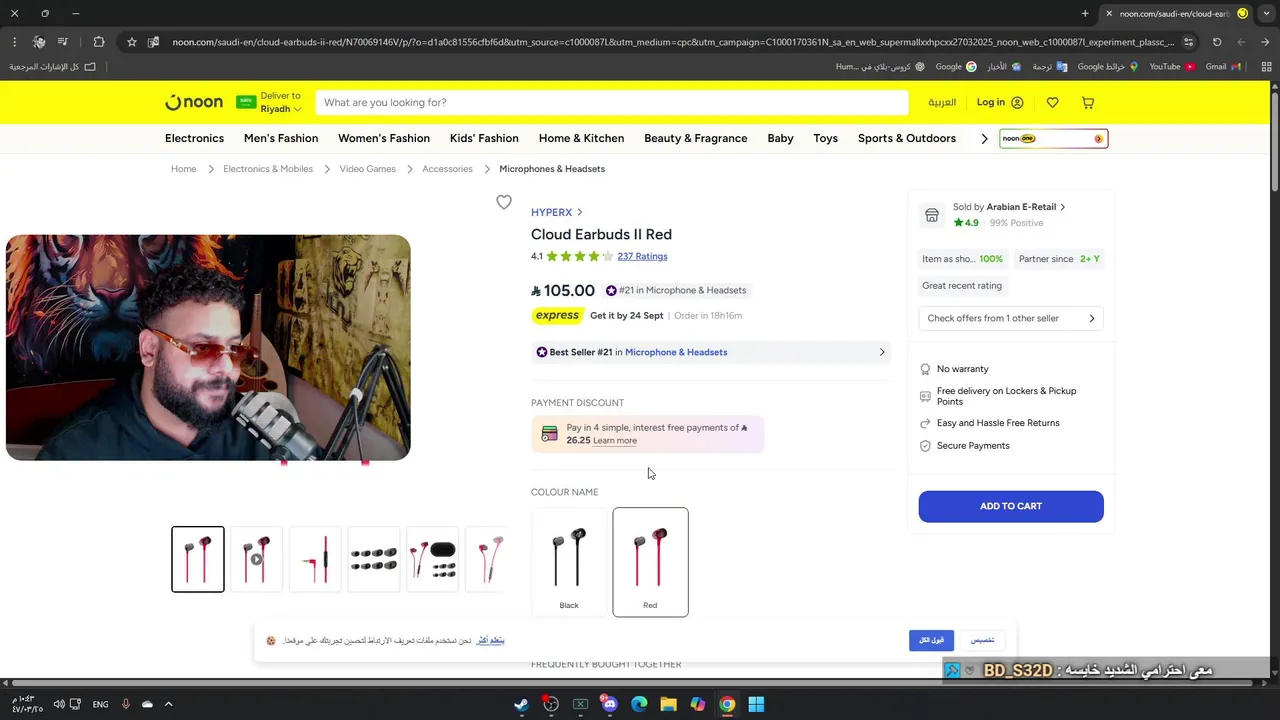Open the Women's Fashion category menu

(384, 138)
